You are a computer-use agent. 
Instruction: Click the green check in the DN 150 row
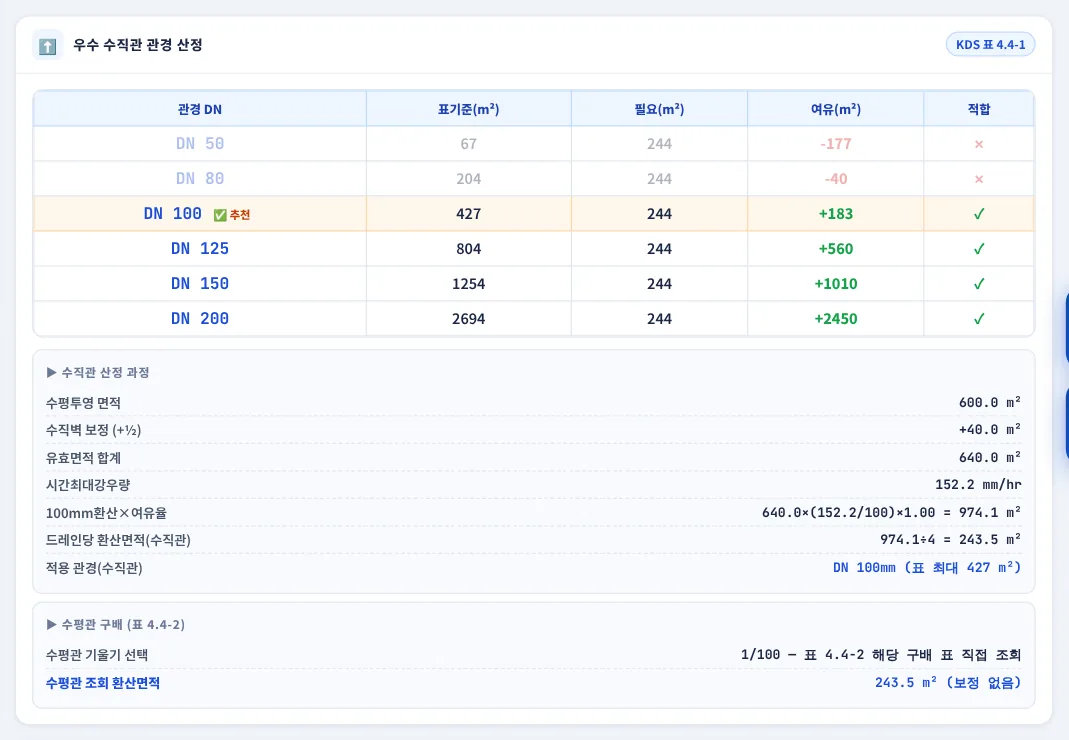pos(978,284)
